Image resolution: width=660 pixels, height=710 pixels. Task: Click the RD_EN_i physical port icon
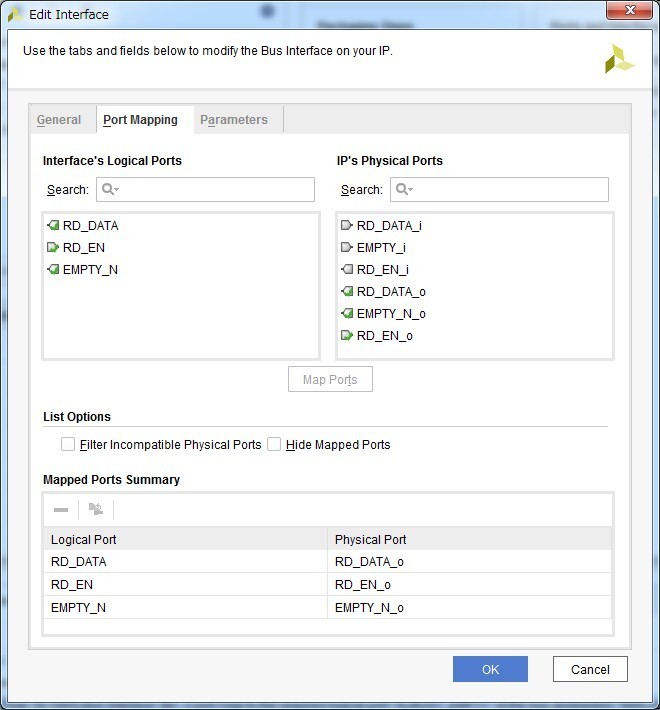pos(347,269)
